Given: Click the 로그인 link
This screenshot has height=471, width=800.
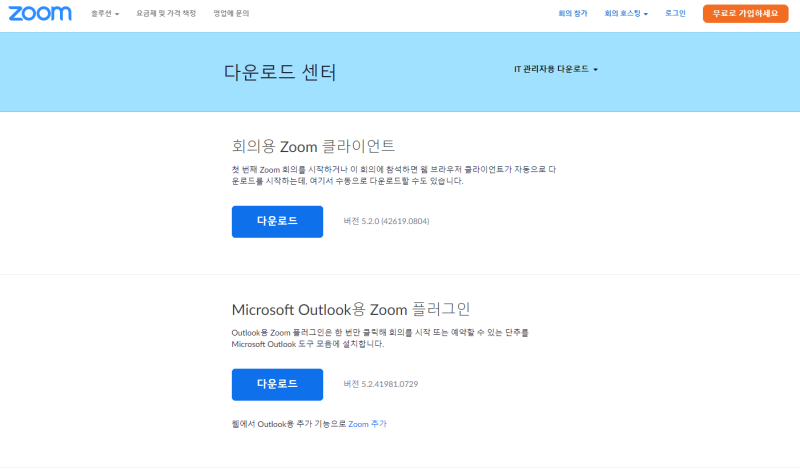Looking at the screenshot, I should pyautogui.click(x=675, y=14).
